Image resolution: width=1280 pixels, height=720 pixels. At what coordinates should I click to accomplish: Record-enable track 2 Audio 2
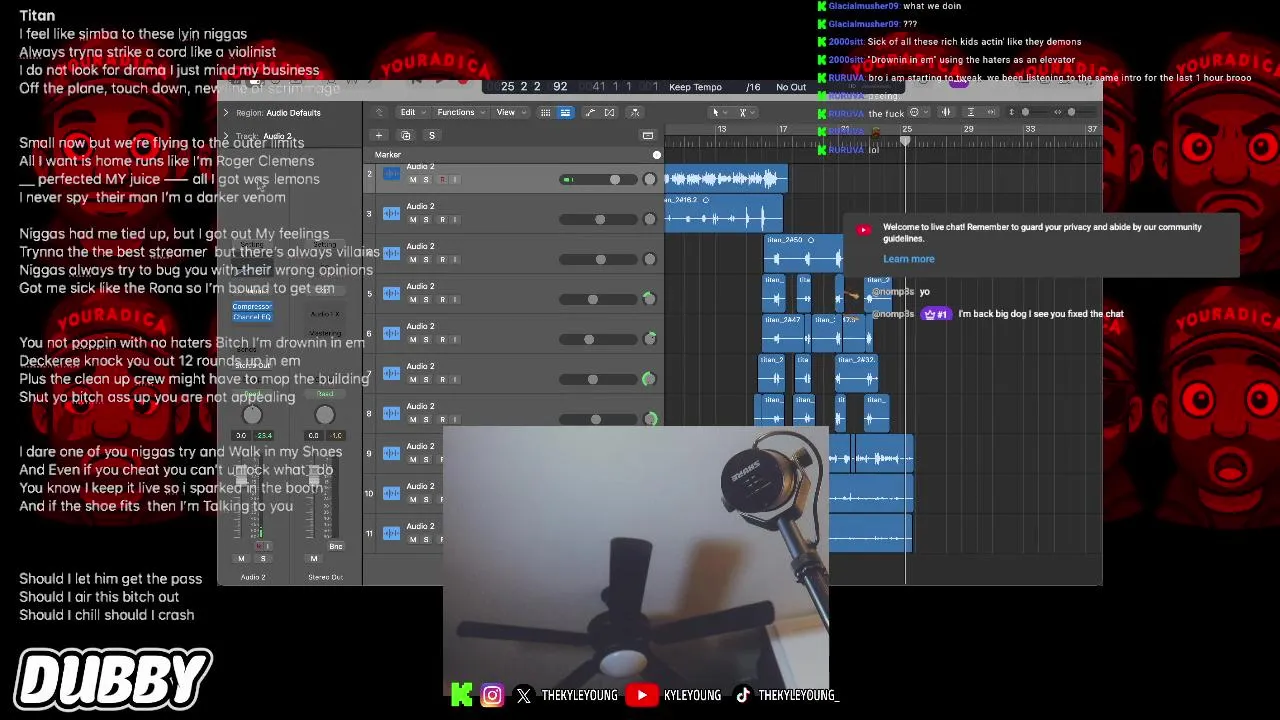[442, 180]
